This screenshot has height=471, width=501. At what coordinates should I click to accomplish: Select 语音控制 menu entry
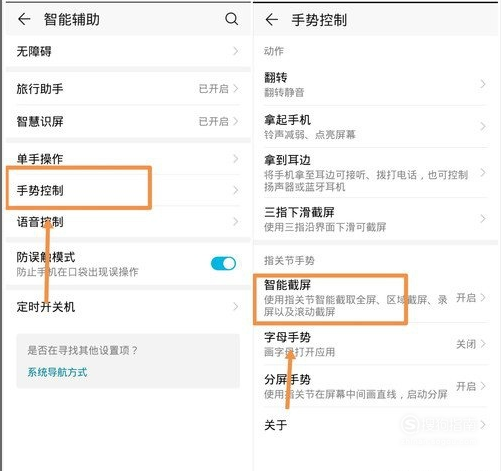click(x=128, y=222)
